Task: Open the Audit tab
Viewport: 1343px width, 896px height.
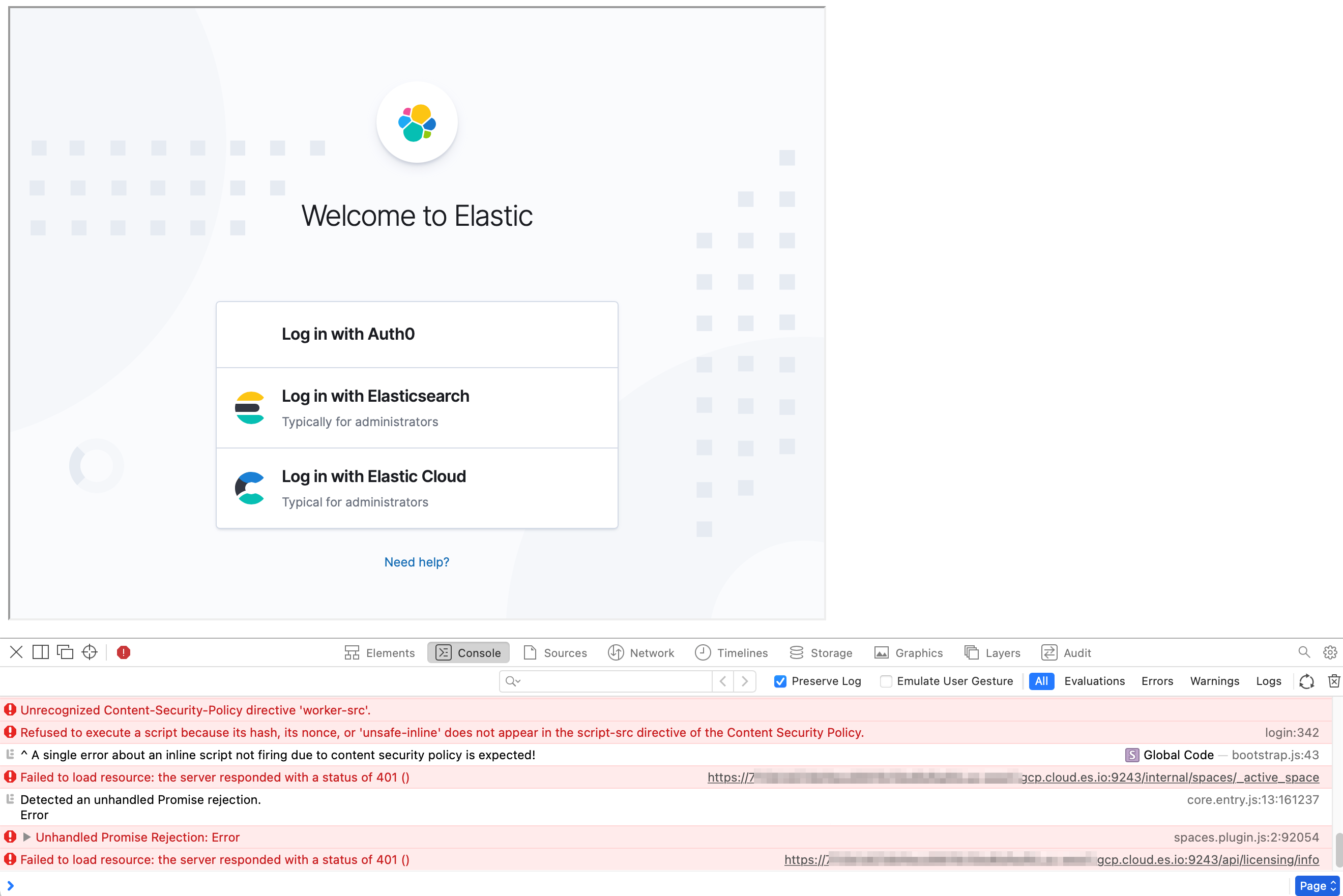Action: (x=1066, y=652)
